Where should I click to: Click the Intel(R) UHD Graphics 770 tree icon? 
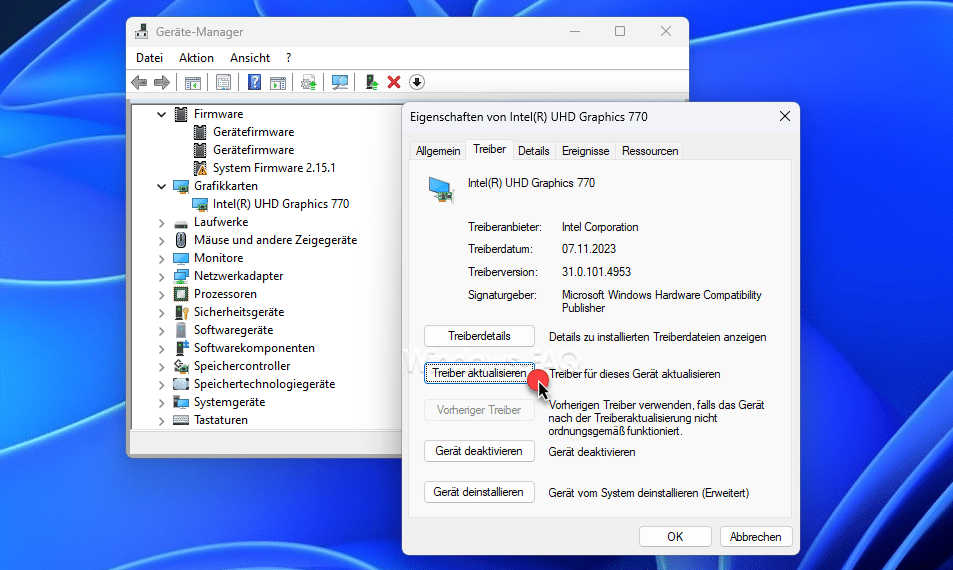[200, 204]
